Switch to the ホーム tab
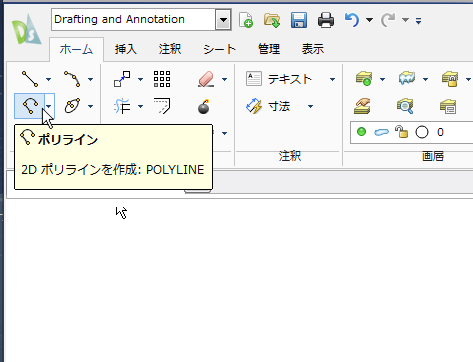Screen dimensions: 473x362 coord(76,49)
